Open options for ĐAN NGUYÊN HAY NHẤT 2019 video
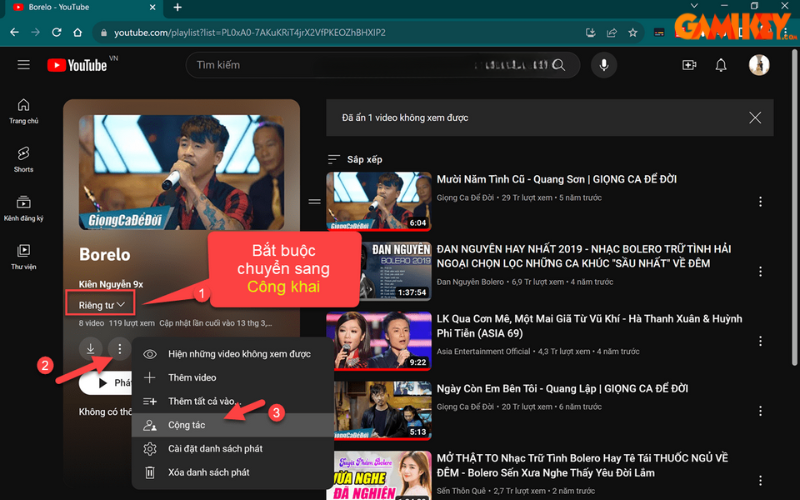 760,271
